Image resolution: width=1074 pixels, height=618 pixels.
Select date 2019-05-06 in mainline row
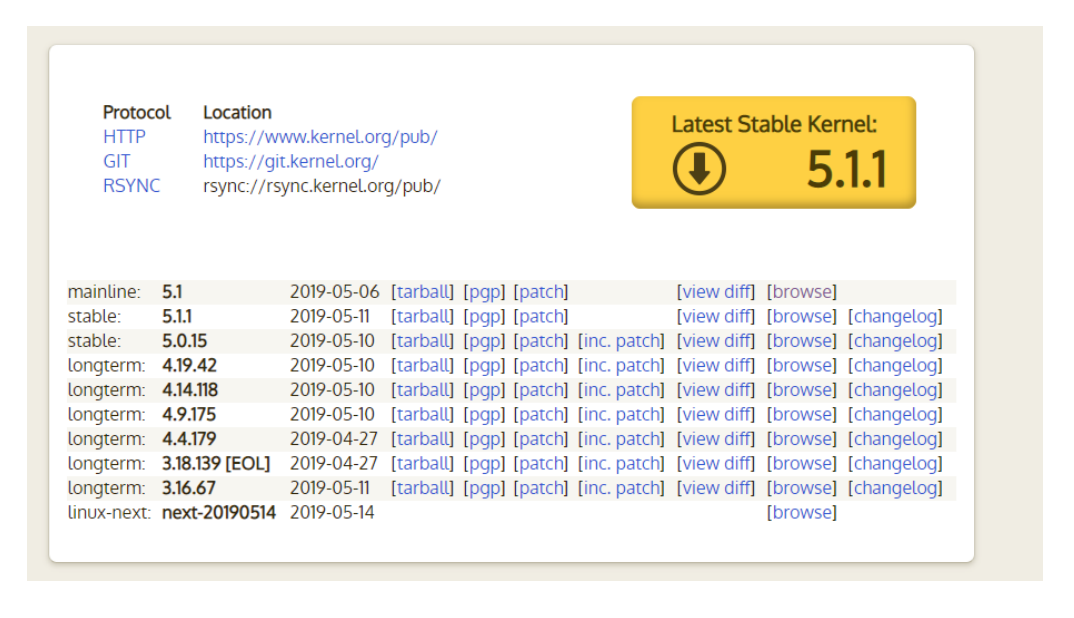click(x=334, y=292)
